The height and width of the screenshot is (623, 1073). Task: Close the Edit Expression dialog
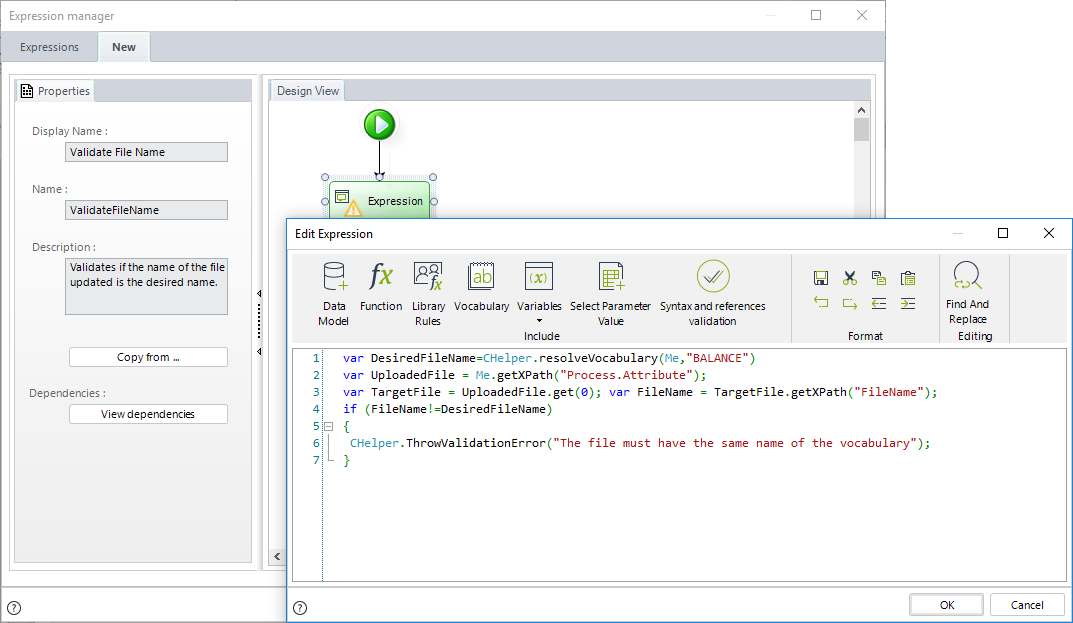click(1048, 233)
